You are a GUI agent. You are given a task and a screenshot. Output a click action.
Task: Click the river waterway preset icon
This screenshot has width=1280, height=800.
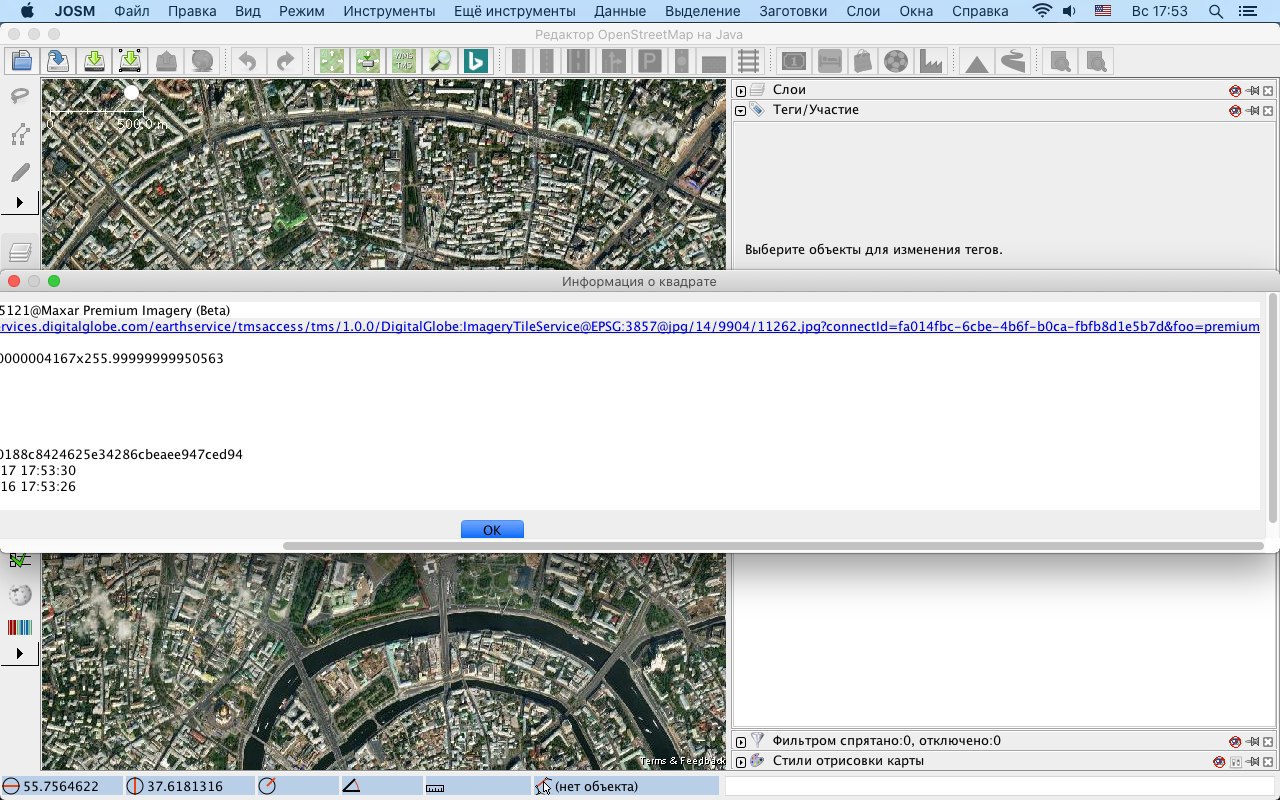tap(1013, 61)
